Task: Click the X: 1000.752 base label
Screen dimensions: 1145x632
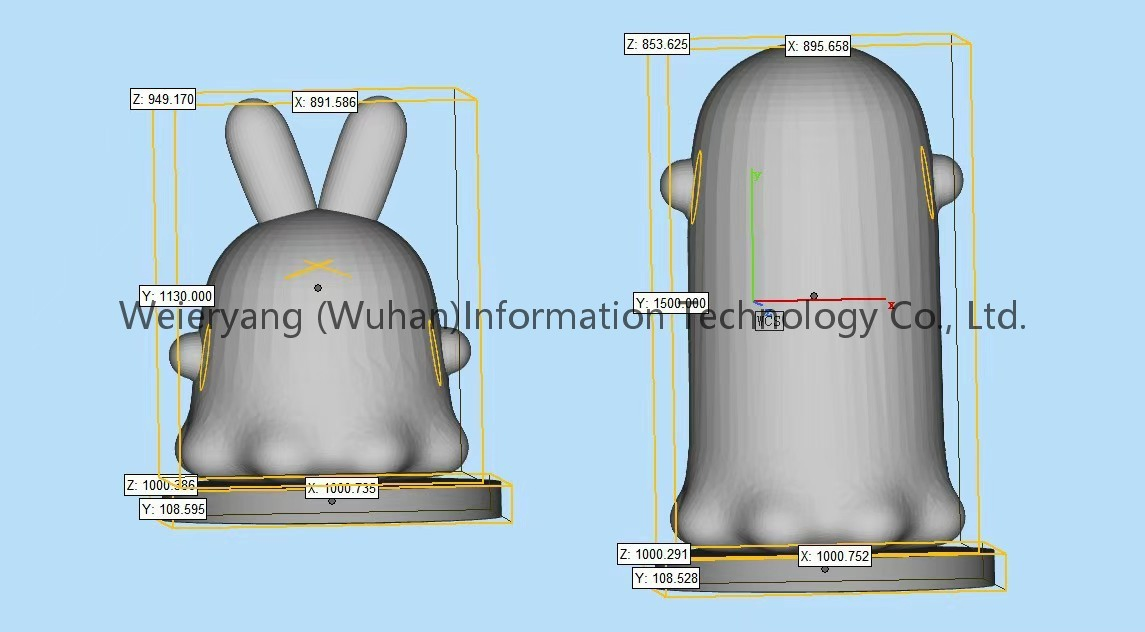Action: [x=835, y=557]
